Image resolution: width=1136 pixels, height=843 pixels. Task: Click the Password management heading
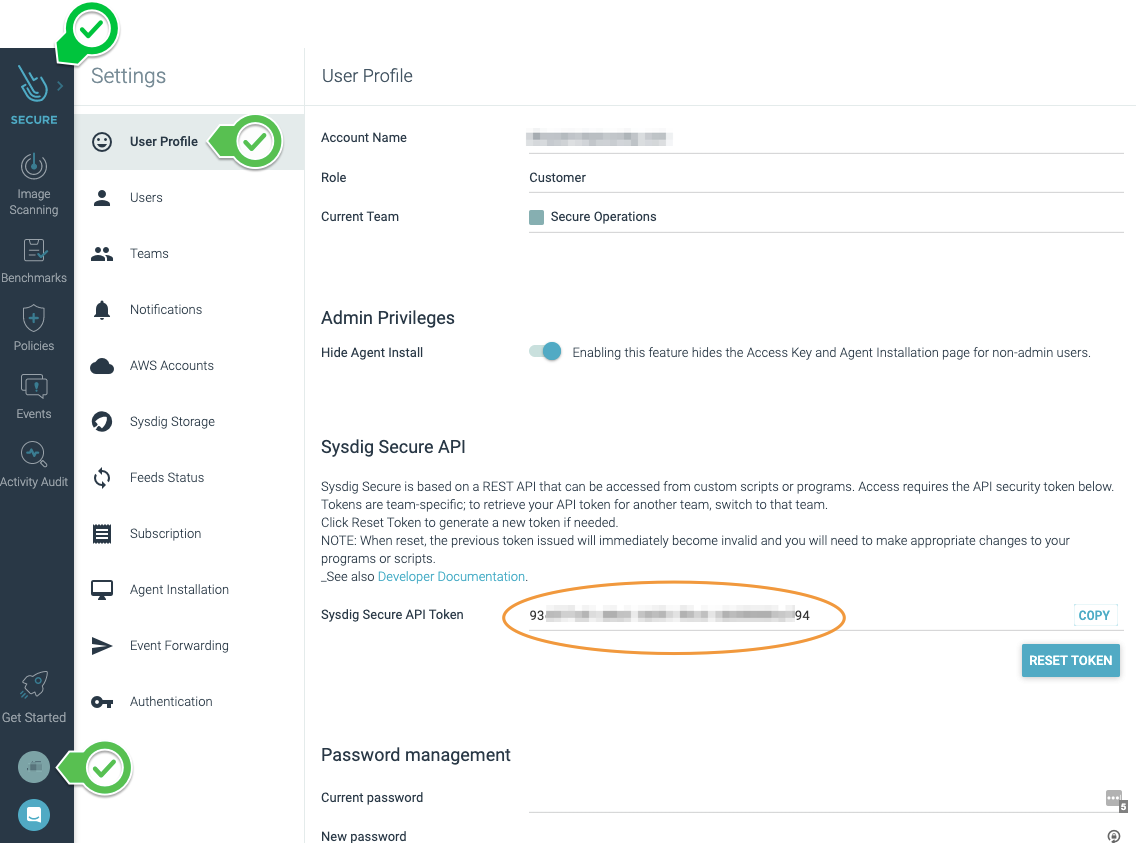(x=415, y=755)
